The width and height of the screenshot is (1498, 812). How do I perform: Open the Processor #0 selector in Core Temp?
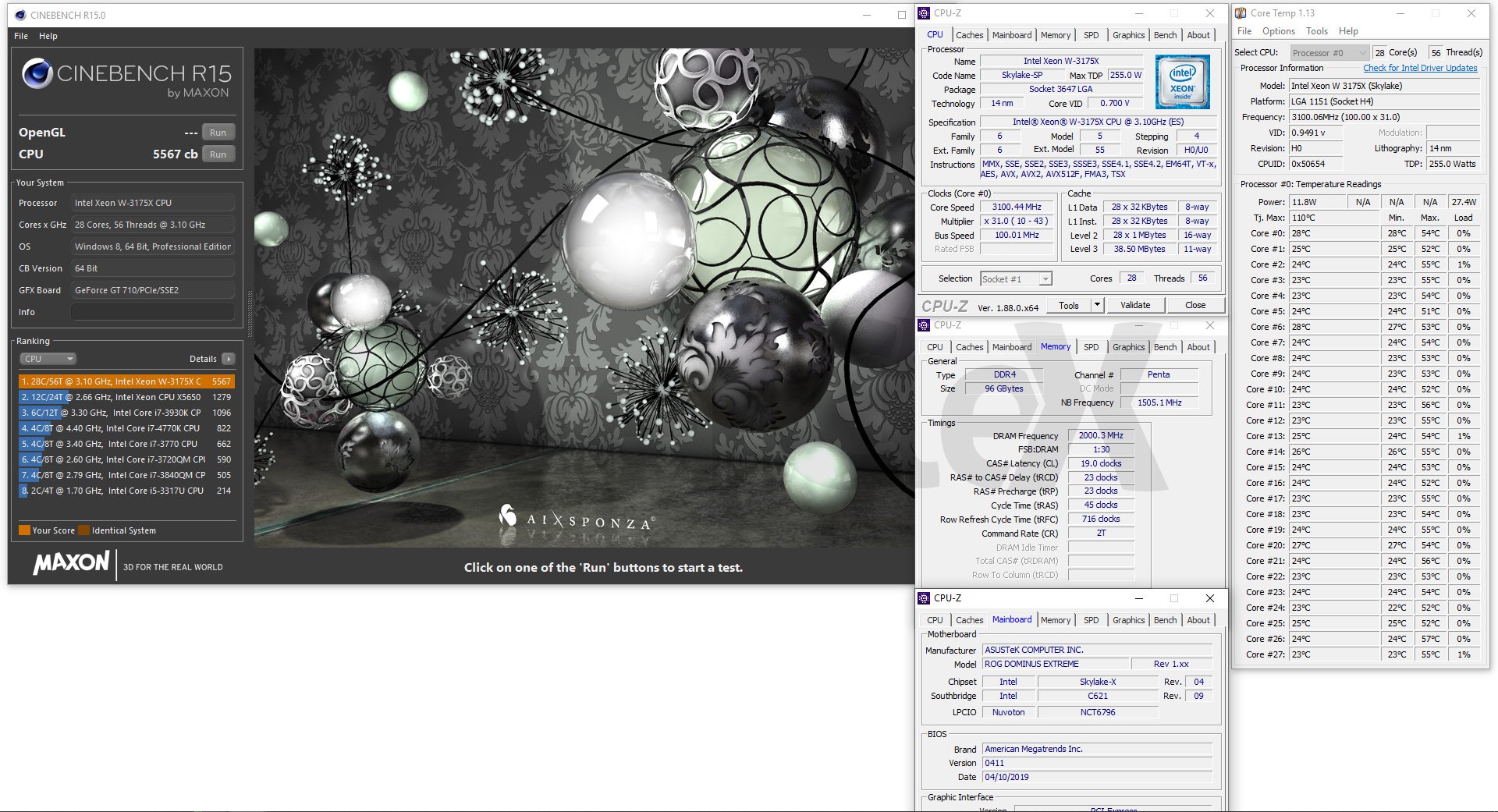click(1329, 53)
